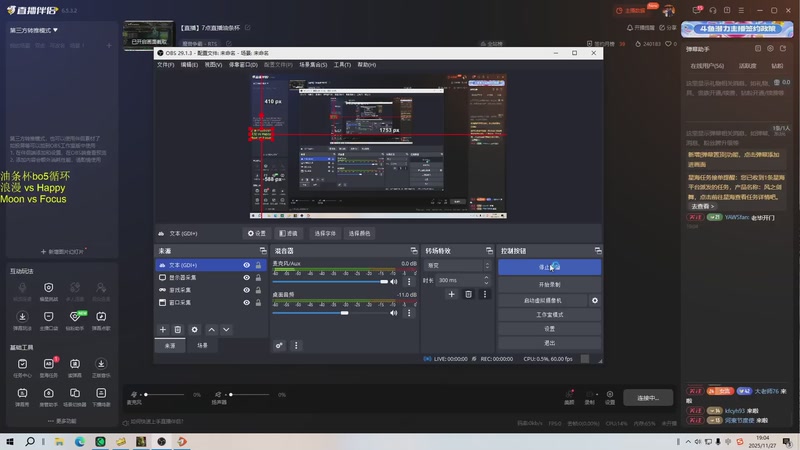
Task: Mute the 桌面音频 speaker icon
Action: point(393,313)
